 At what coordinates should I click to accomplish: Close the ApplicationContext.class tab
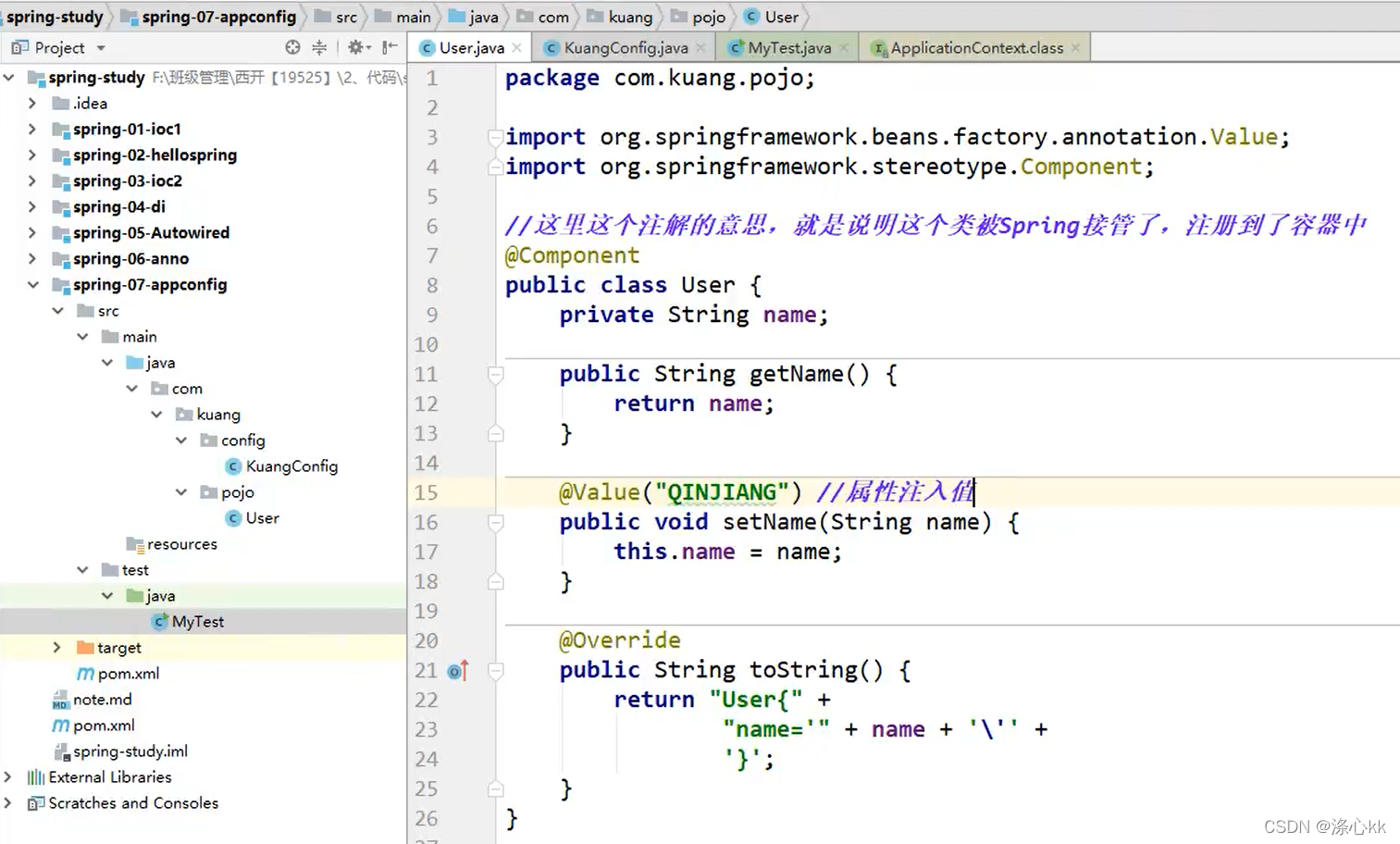pos(1075,48)
